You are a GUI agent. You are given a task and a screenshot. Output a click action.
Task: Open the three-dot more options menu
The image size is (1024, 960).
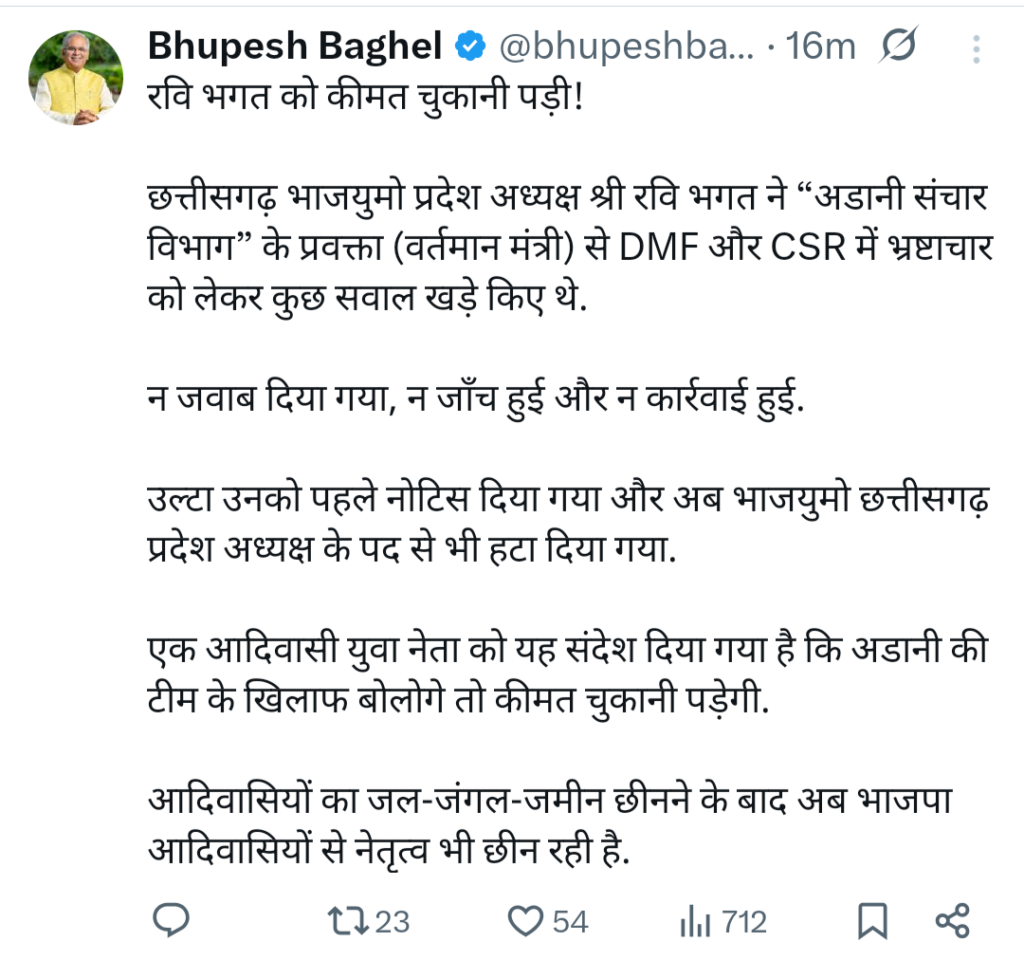[977, 47]
